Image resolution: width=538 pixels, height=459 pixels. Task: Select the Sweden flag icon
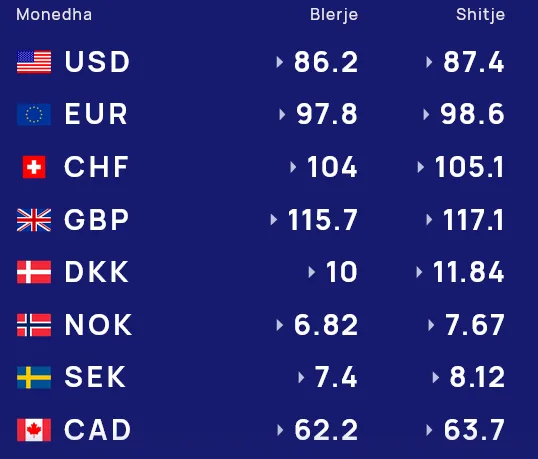34,377
